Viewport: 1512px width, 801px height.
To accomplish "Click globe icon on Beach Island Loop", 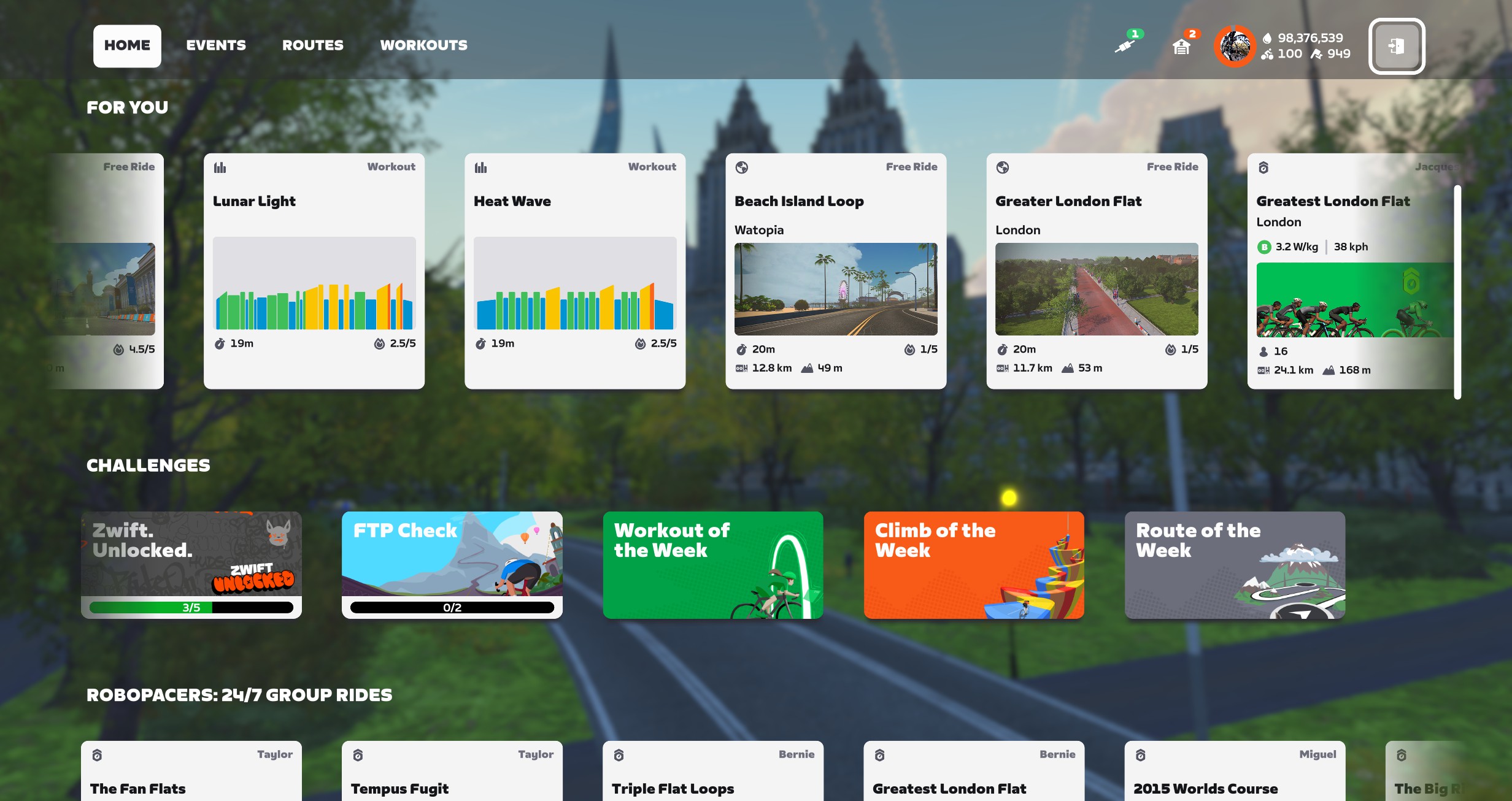I will [742, 167].
